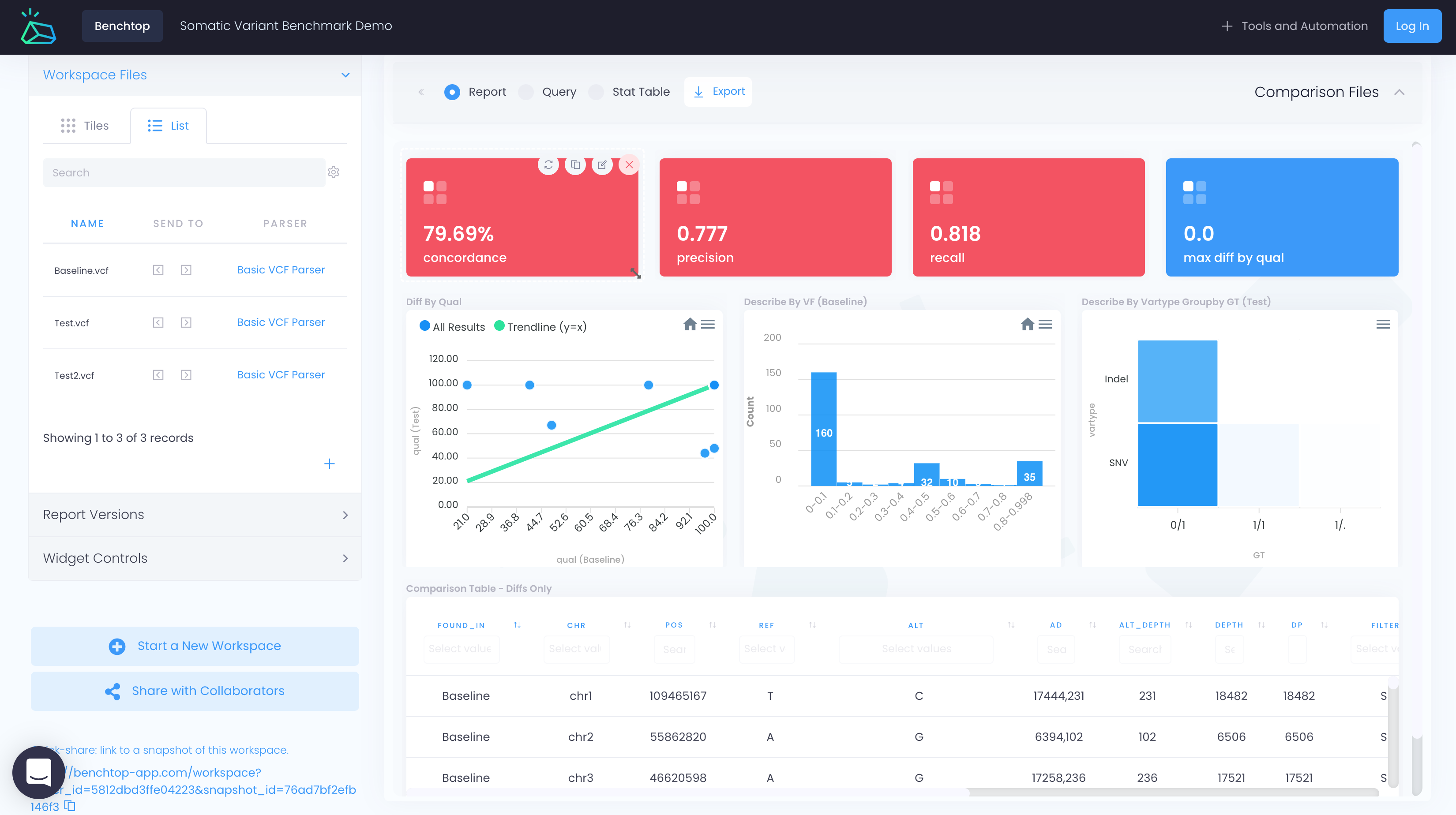This screenshot has width=1456, height=815.
Task: Expand the Widget Controls section
Action: click(345, 558)
